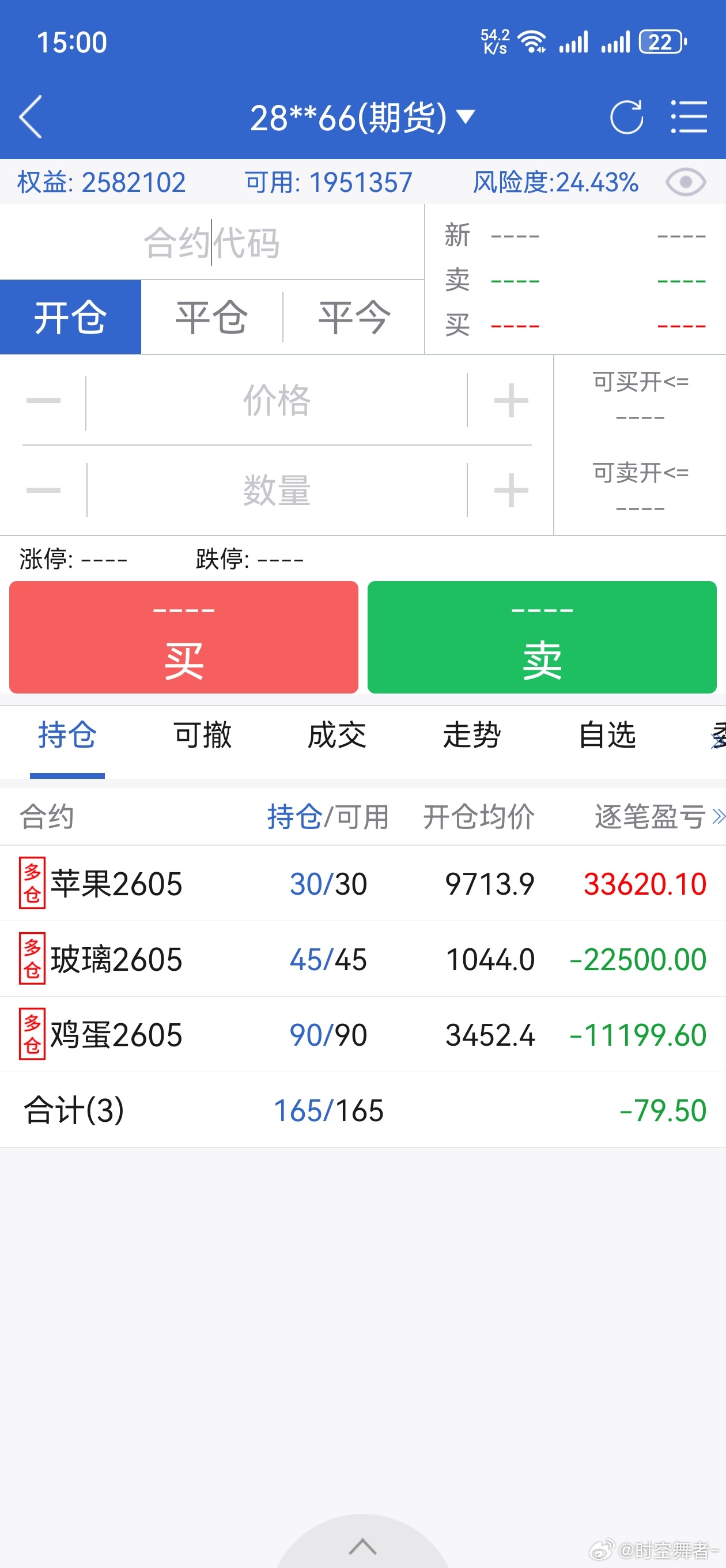Viewport: 726px width, 1568px height.
Task: Expand columns via 逐笔盈亏 double arrow
Action: tap(719, 816)
